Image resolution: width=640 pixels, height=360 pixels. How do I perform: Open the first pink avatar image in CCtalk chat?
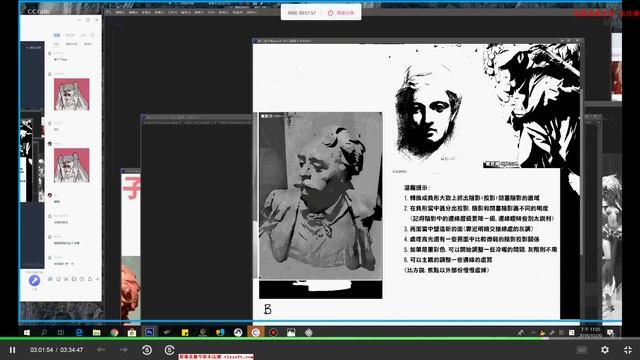pos(71,94)
